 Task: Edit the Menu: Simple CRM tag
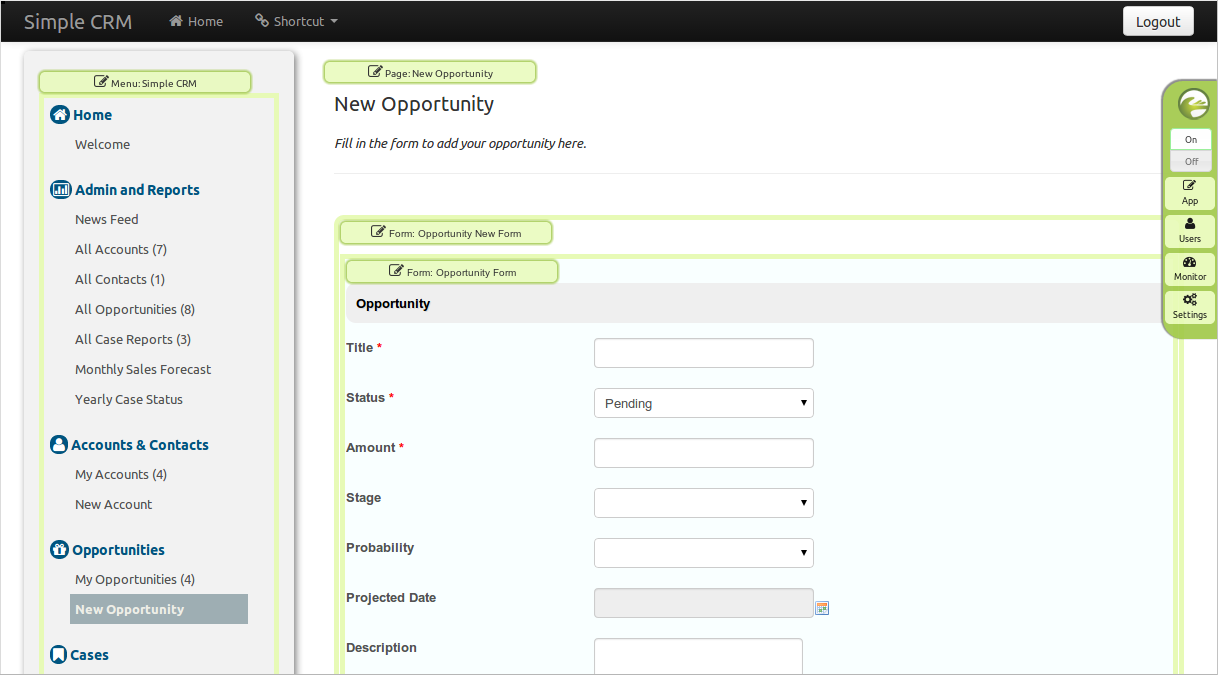[x=145, y=83]
